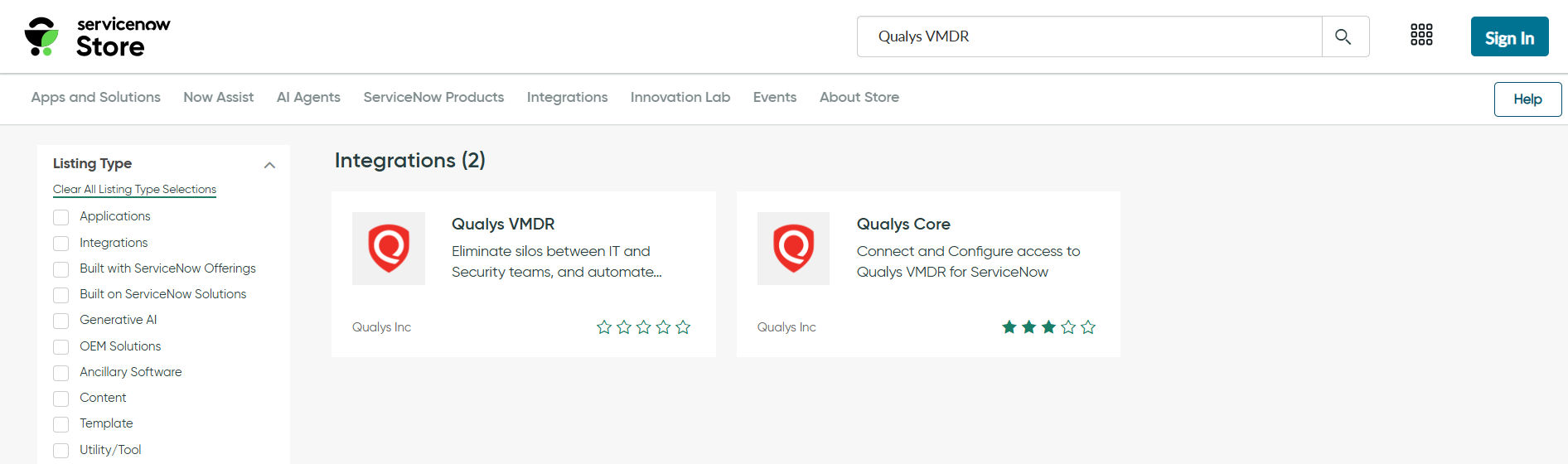Open the apps grid menu icon
The image size is (1568, 464).
1421,35
